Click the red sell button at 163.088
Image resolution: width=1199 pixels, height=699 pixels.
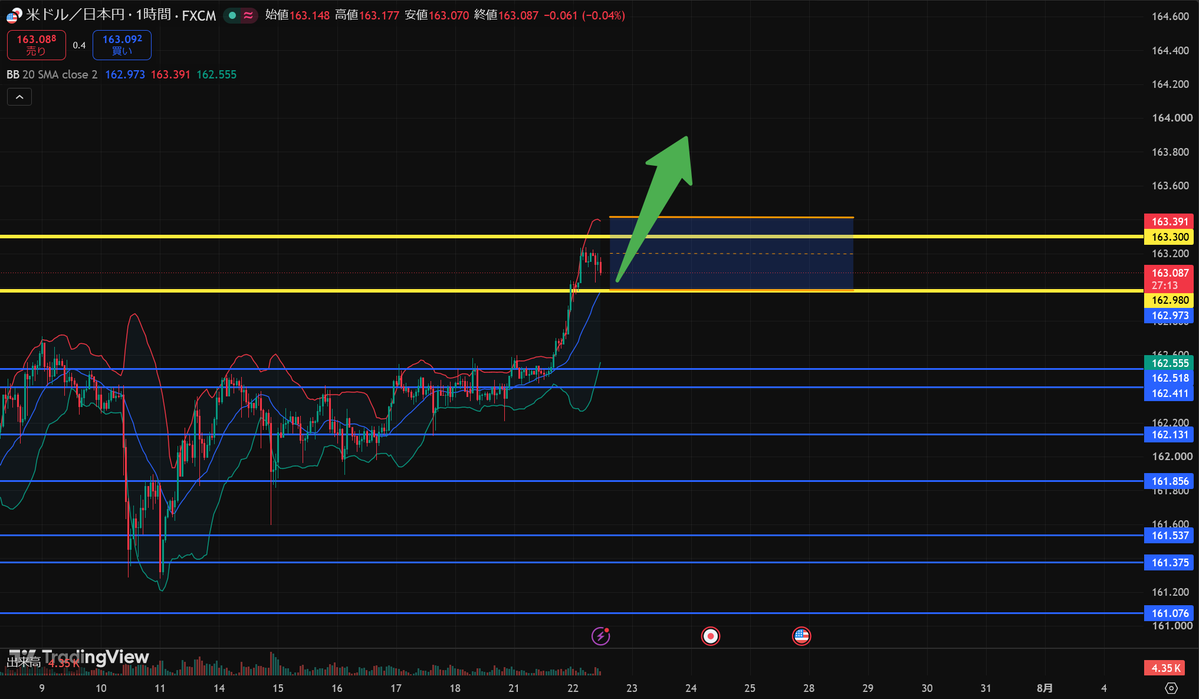click(x=37, y=44)
